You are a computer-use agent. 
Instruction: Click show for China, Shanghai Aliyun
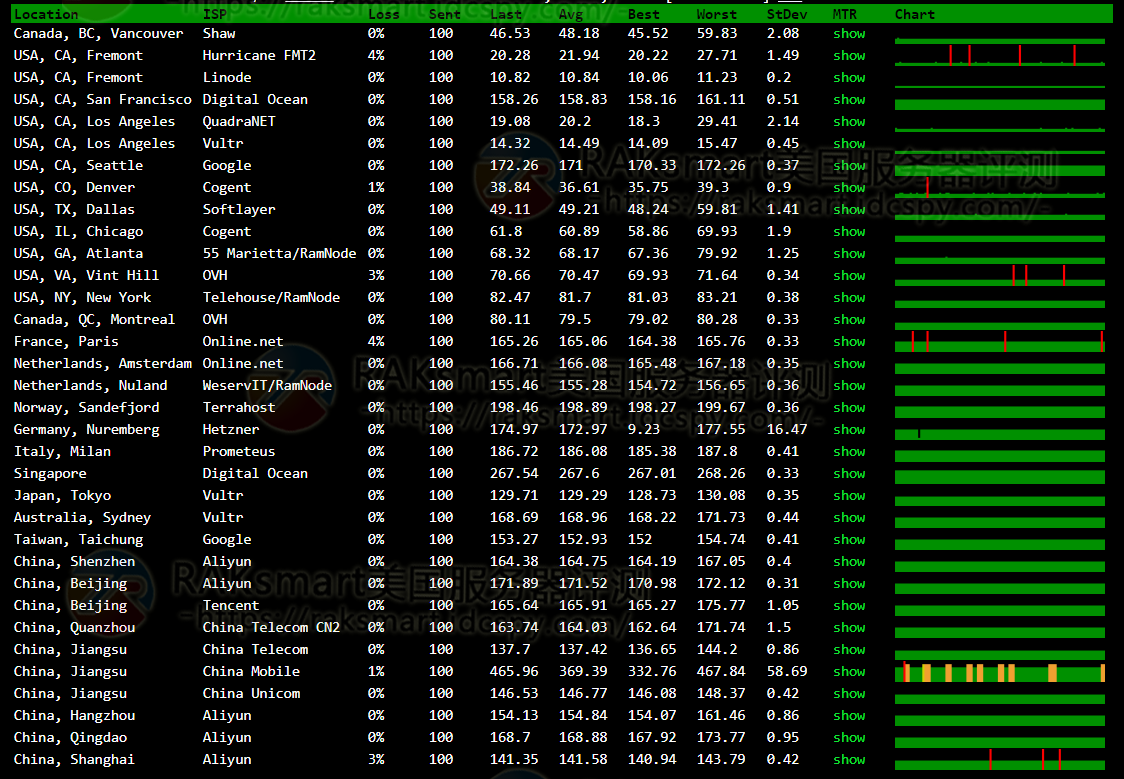point(849,760)
